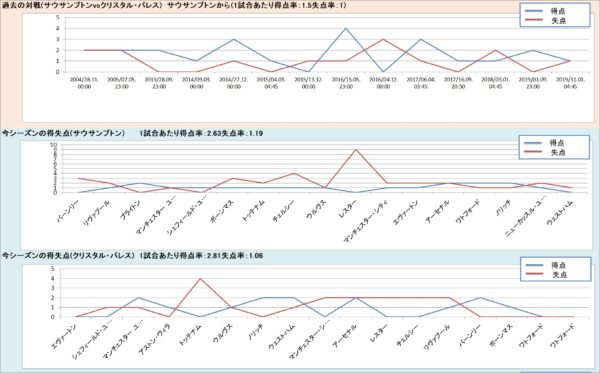Screen dimensions: 600x373
Task: Click 得点 legend label in the Crystal Palace chart
Action: click(559, 265)
